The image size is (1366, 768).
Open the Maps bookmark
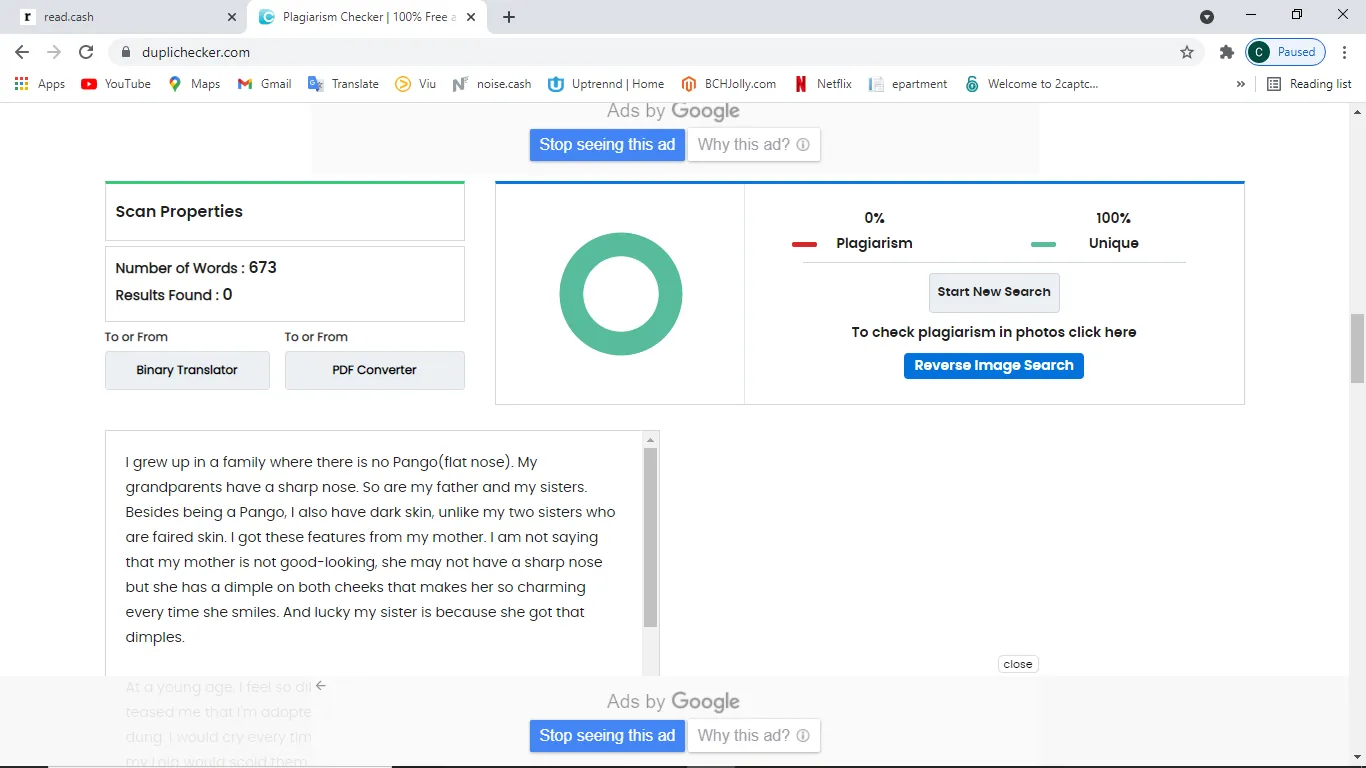pos(194,84)
